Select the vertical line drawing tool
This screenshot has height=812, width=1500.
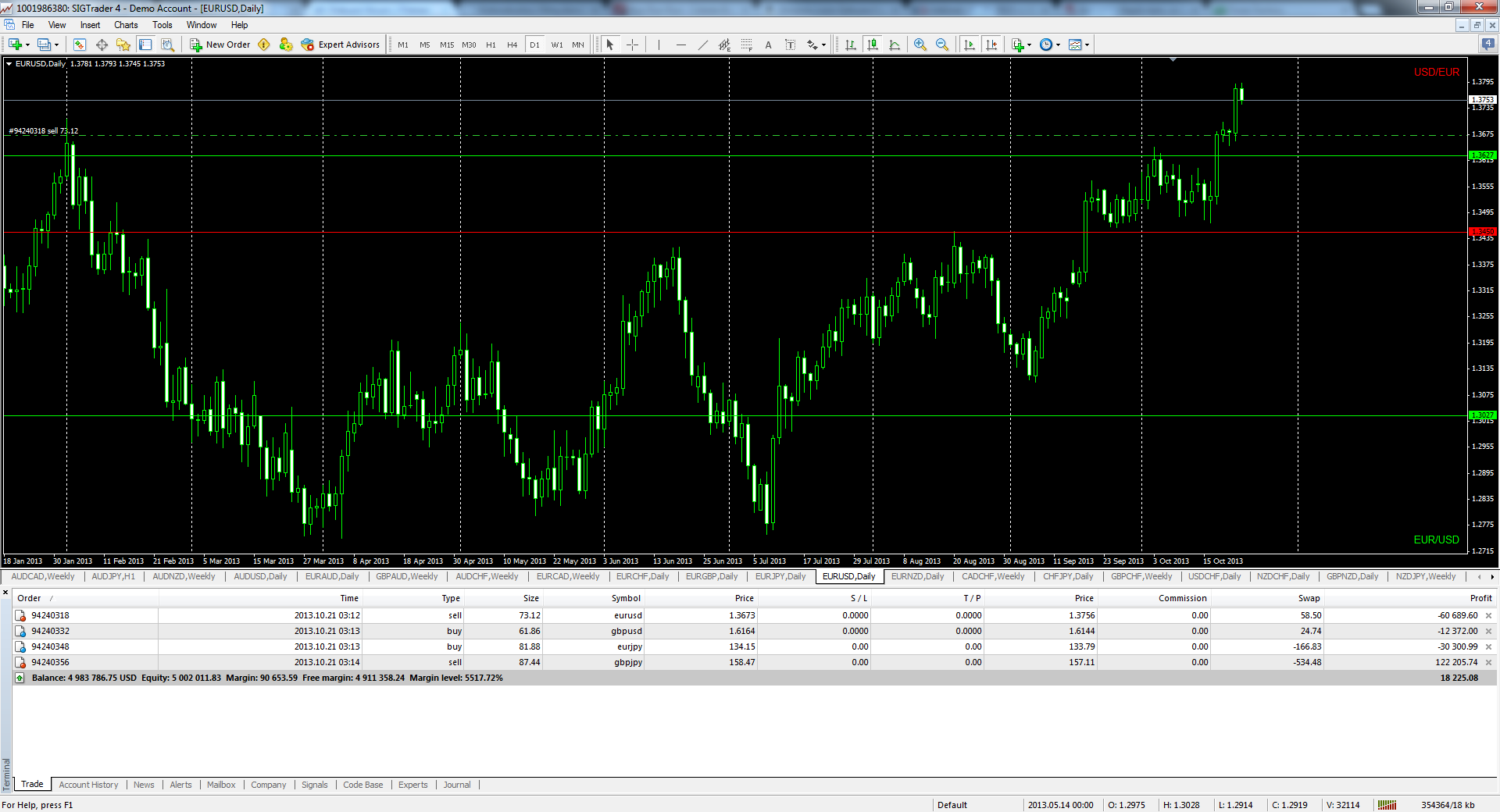pos(659,45)
